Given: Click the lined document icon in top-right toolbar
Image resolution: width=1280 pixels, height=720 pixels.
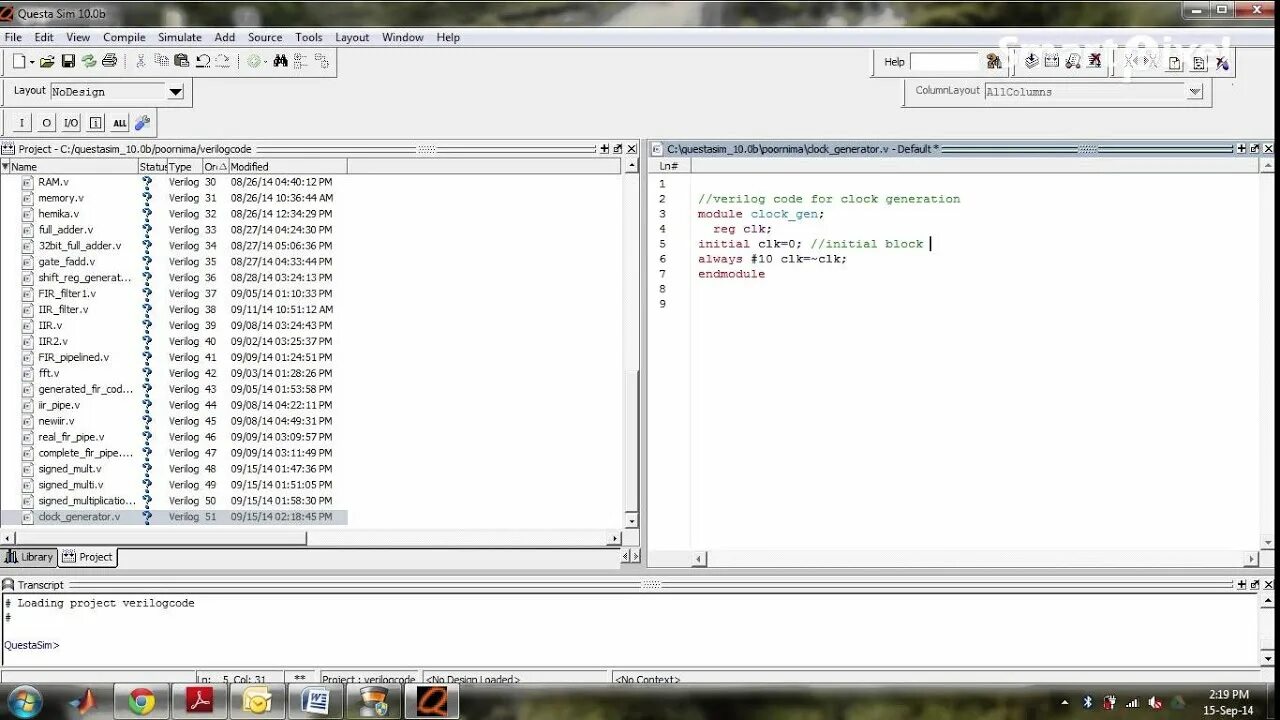Looking at the screenshot, I should (x=1200, y=63).
